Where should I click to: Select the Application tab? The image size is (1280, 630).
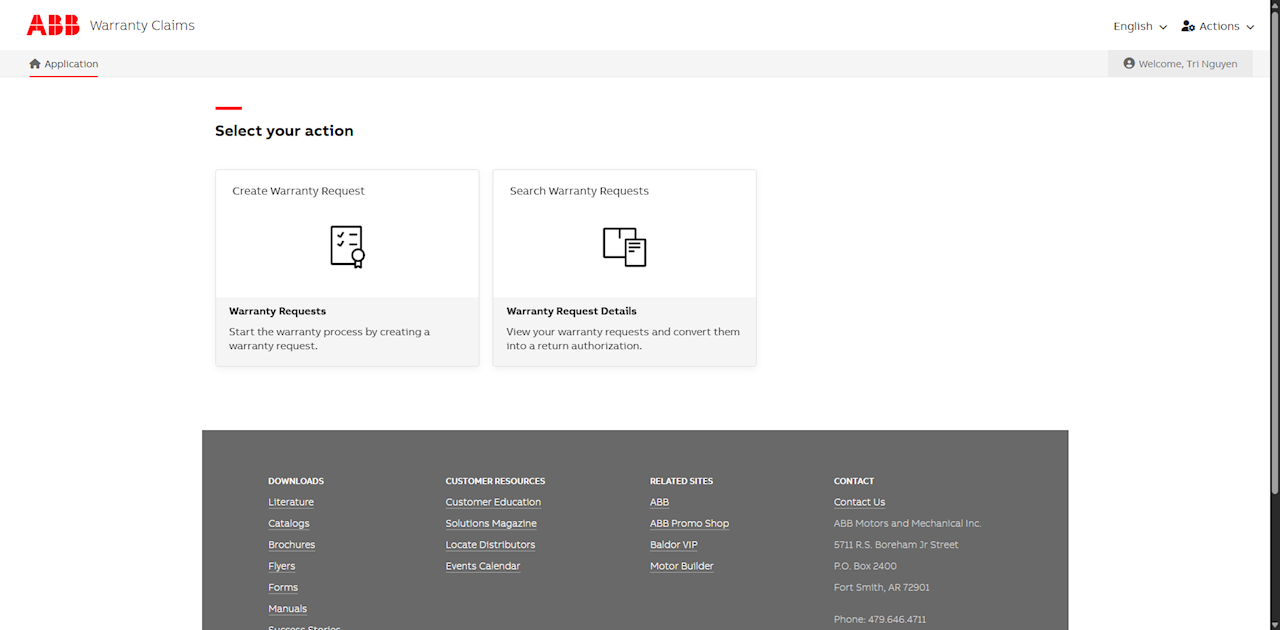coord(64,64)
